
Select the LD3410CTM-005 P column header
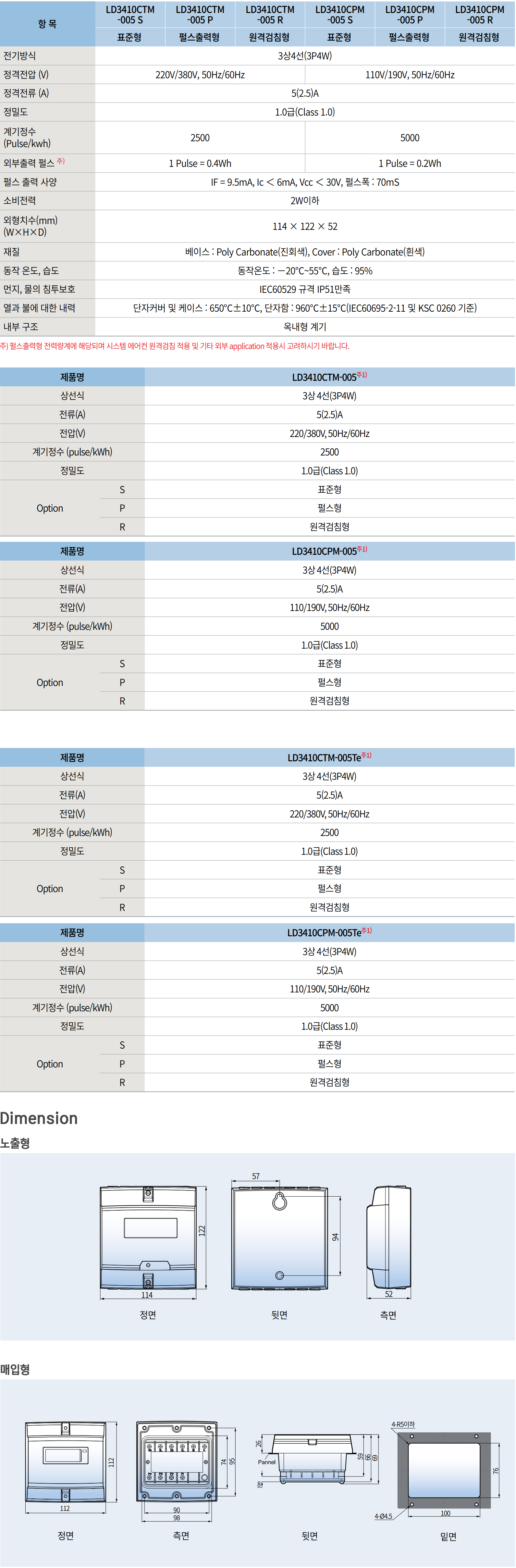pyautogui.click(x=200, y=15)
